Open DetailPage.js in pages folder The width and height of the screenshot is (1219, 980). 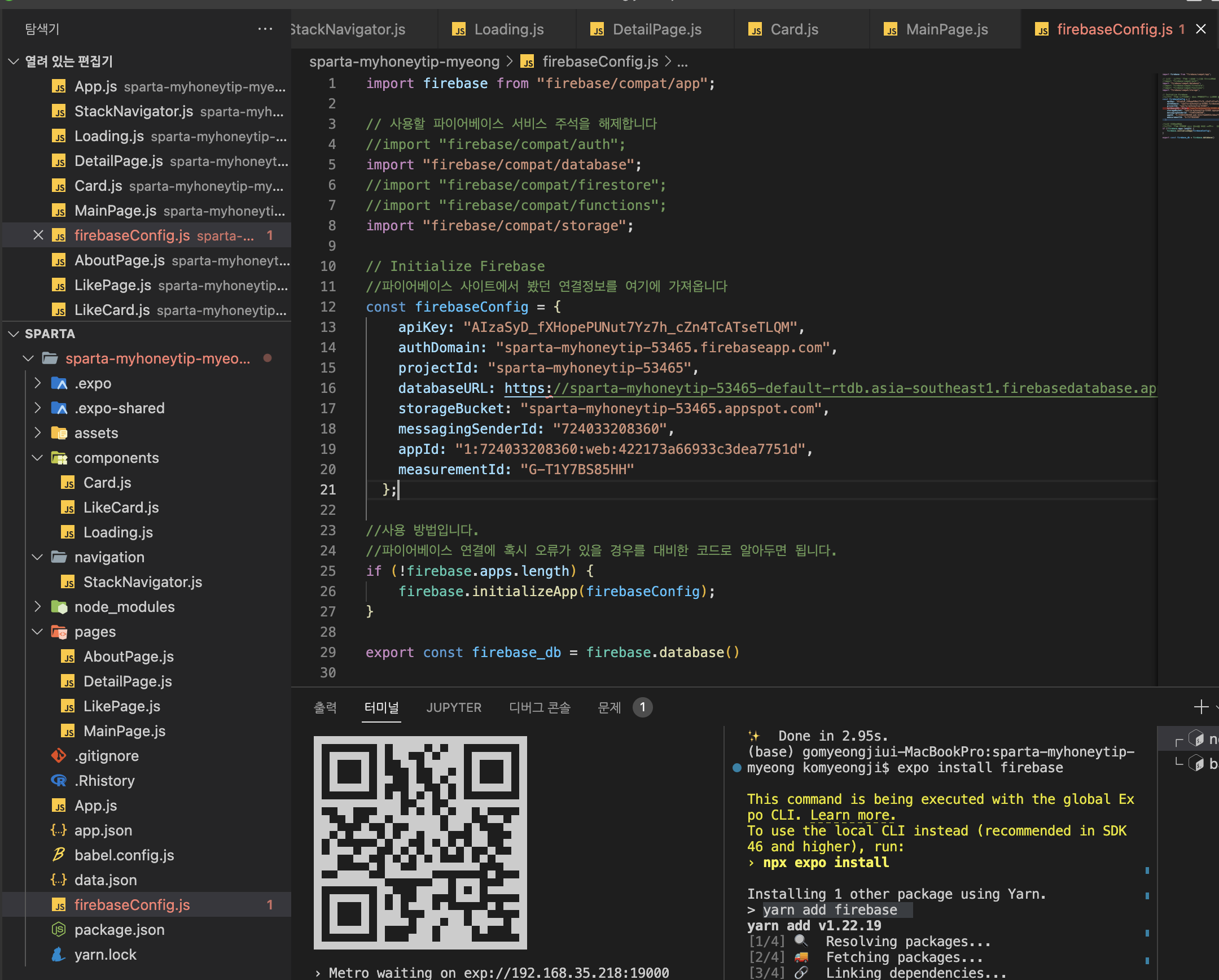point(147,681)
